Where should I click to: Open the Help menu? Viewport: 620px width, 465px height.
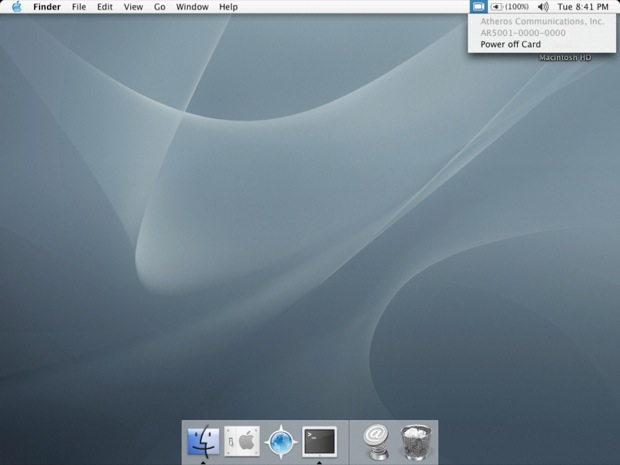point(228,7)
